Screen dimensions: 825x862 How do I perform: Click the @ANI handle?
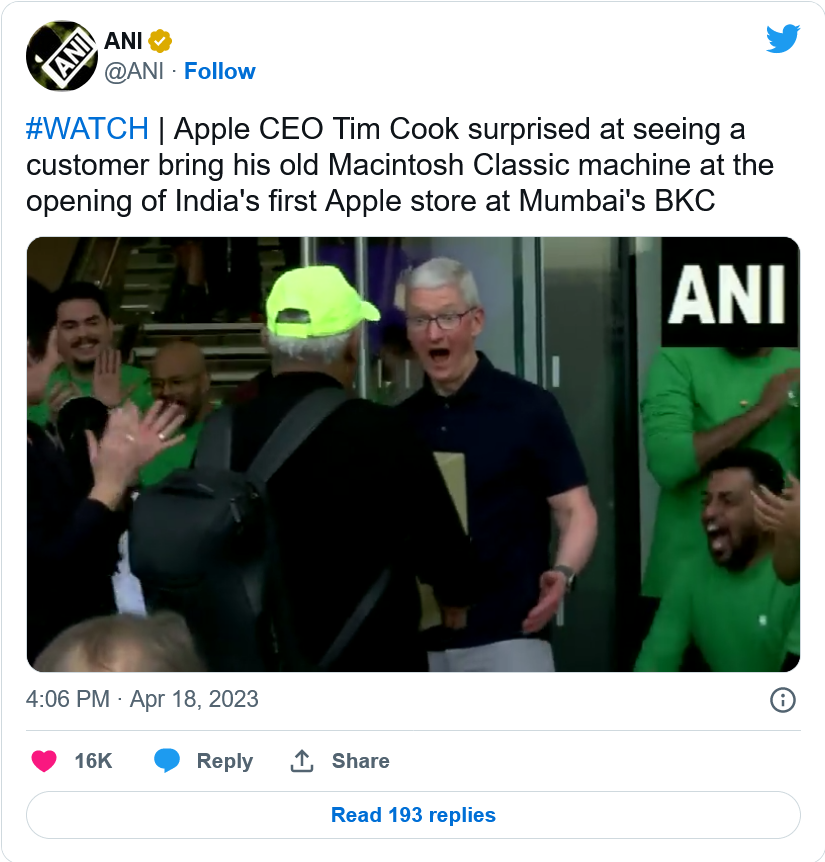point(134,71)
